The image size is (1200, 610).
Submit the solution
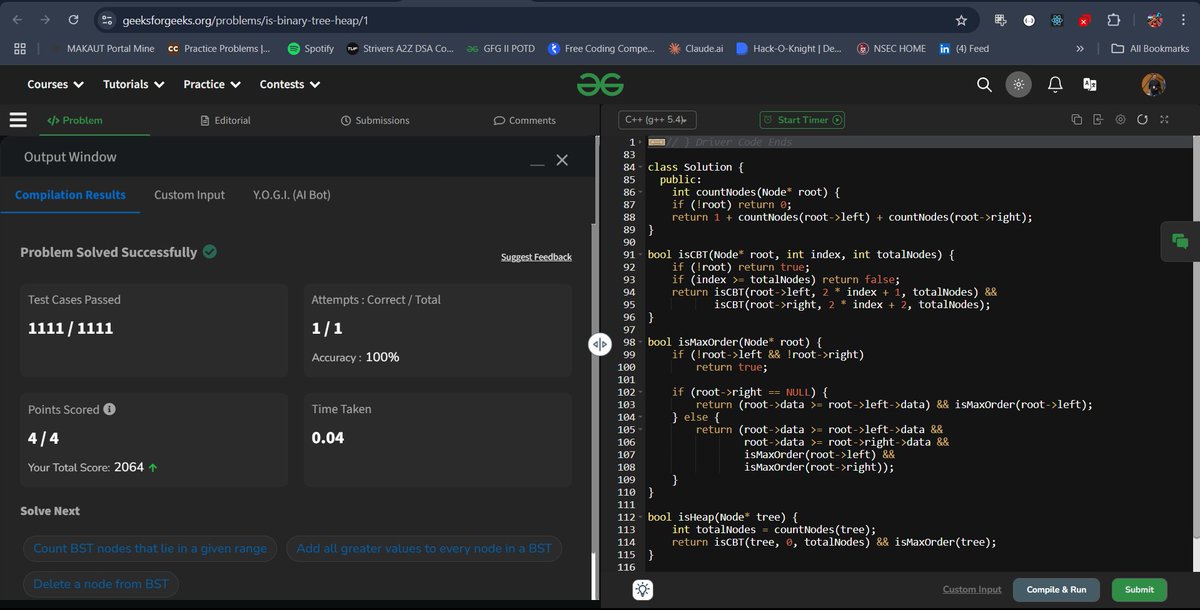pos(1138,590)
